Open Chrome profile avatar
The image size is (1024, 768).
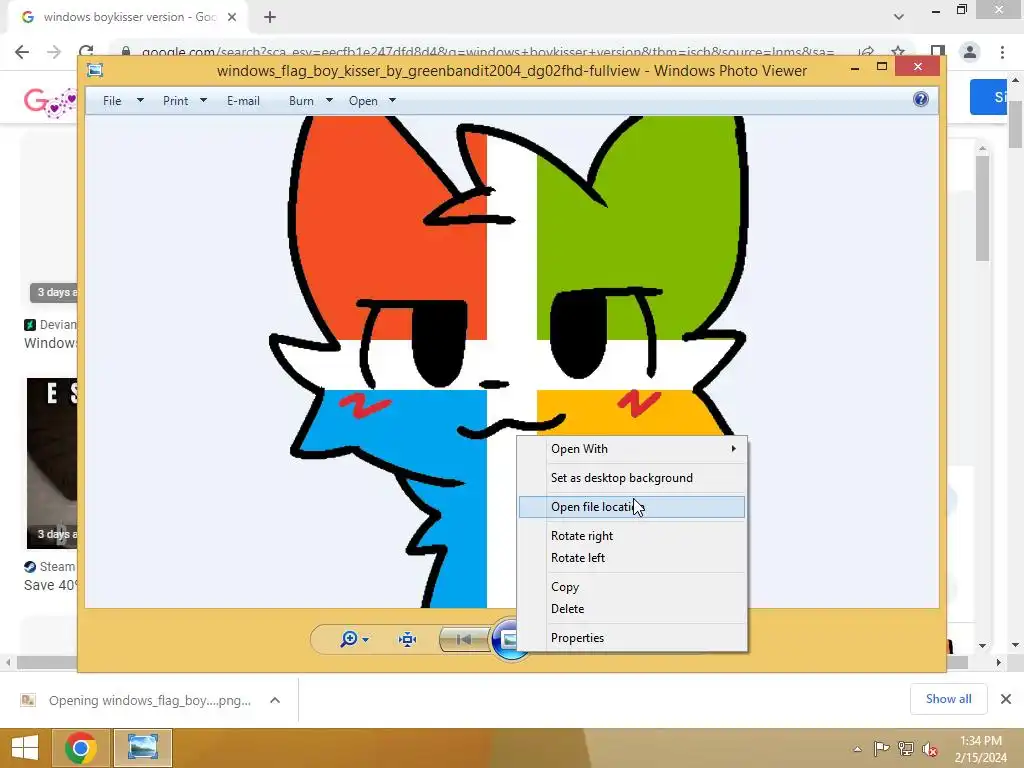[x=970, y=52]
